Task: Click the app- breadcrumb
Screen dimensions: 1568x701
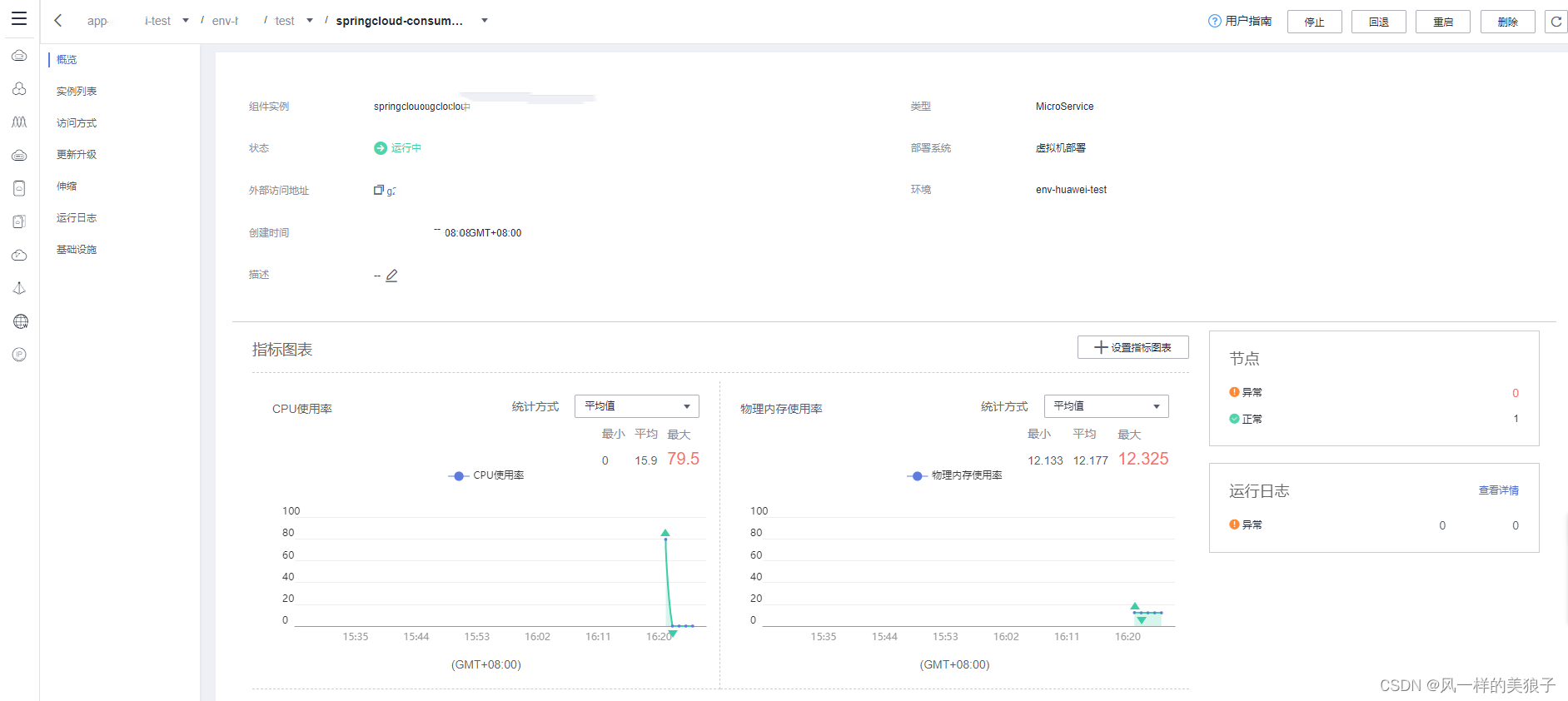Action: click(x=97, y=21)
